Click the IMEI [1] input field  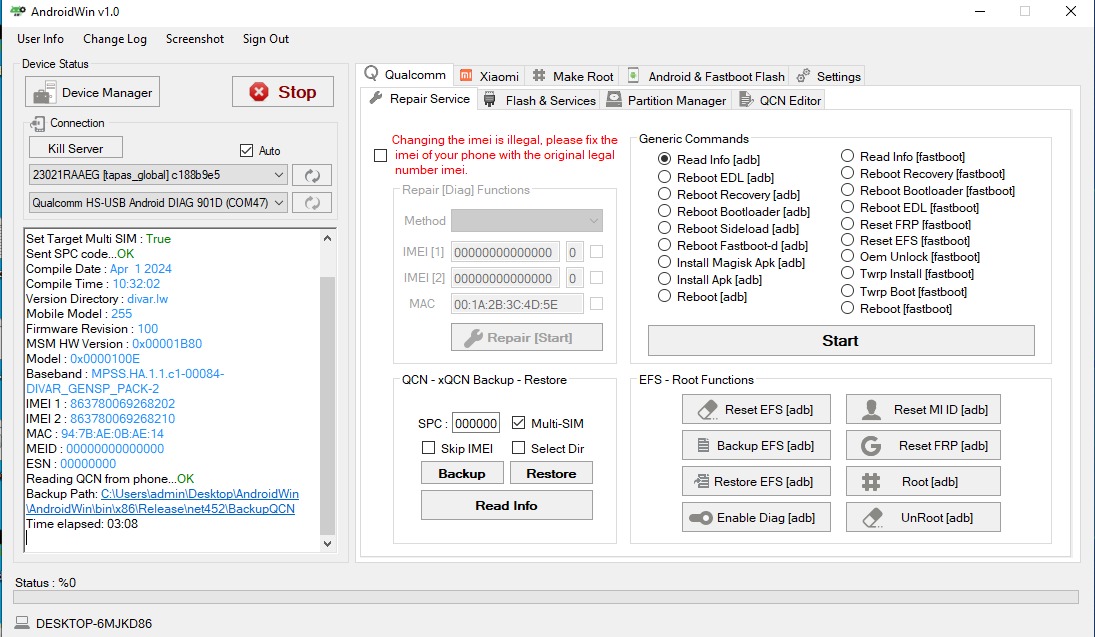506,252
